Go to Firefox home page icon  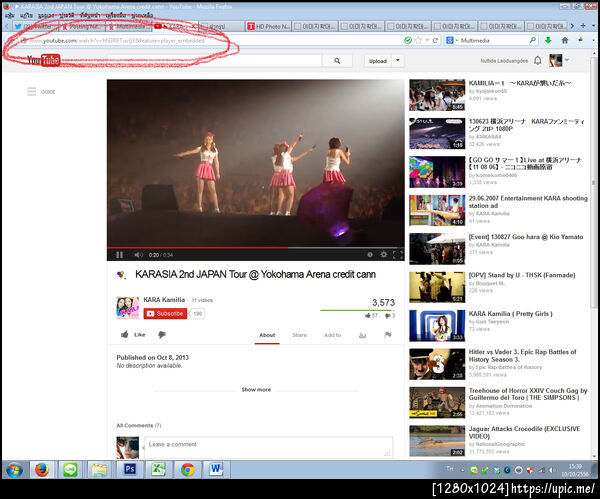(565, 40)
